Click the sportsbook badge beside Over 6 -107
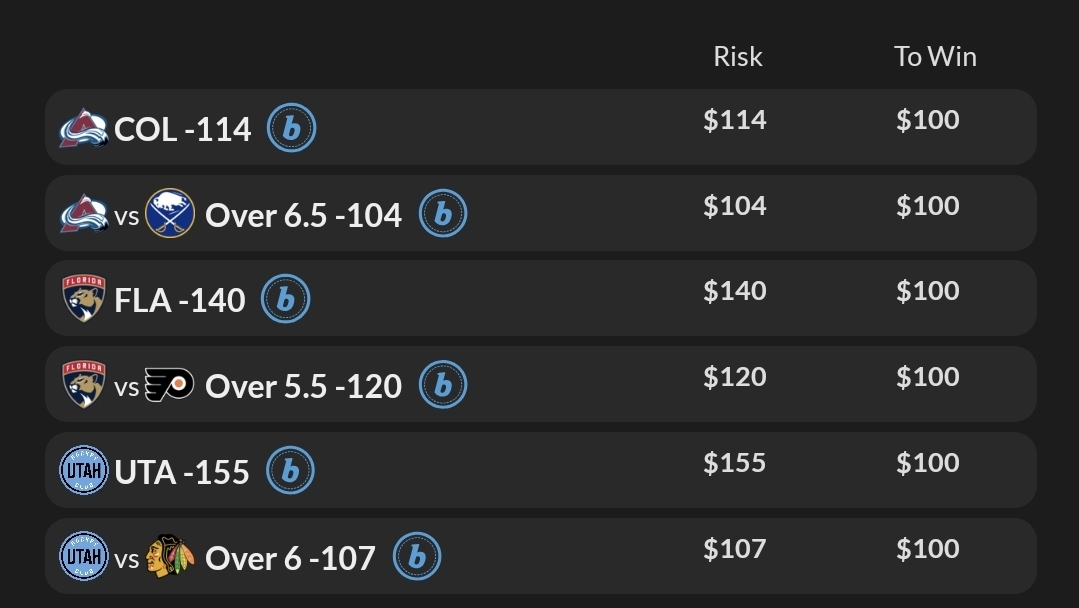The image size is (1079, 608). [x=416, y=557]
